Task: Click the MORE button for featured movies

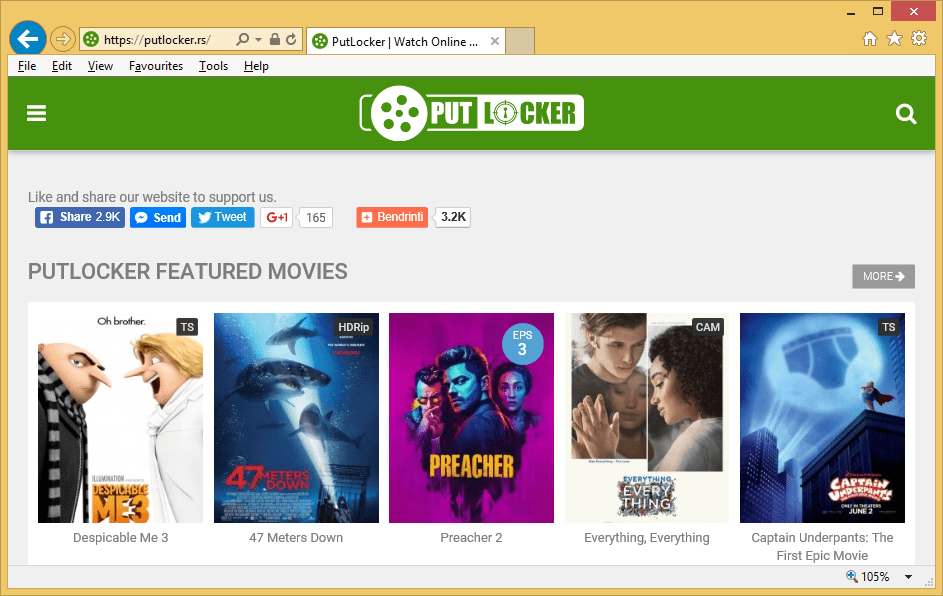Action: pos(883,276)
